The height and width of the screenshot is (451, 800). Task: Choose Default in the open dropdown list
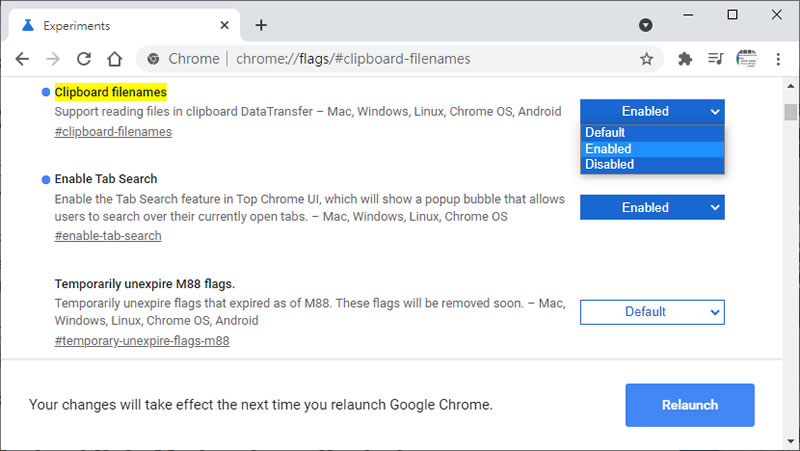click(x=605, y=132)
